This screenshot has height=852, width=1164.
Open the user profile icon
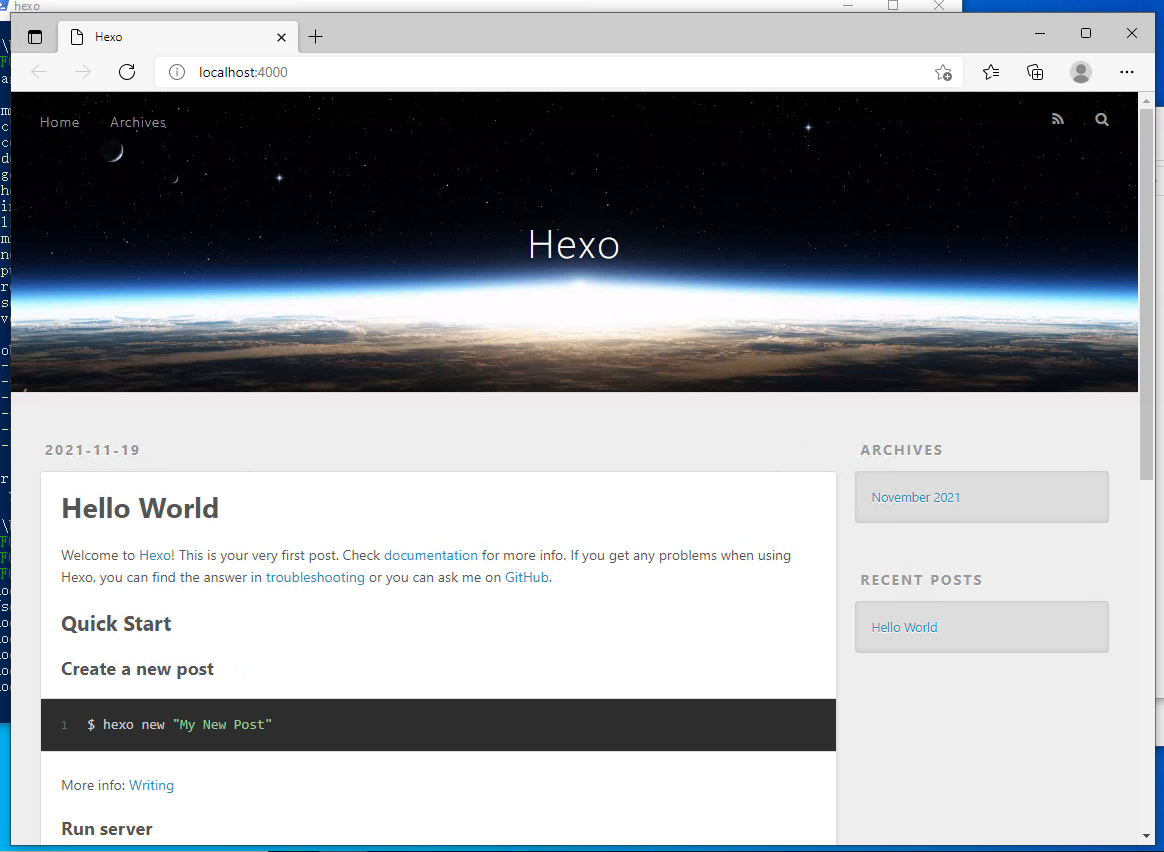coord(1081,72)
